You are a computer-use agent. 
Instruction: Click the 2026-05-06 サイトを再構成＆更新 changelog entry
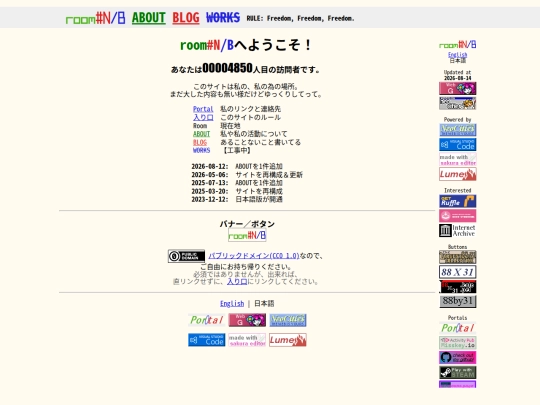pos(247,175)
